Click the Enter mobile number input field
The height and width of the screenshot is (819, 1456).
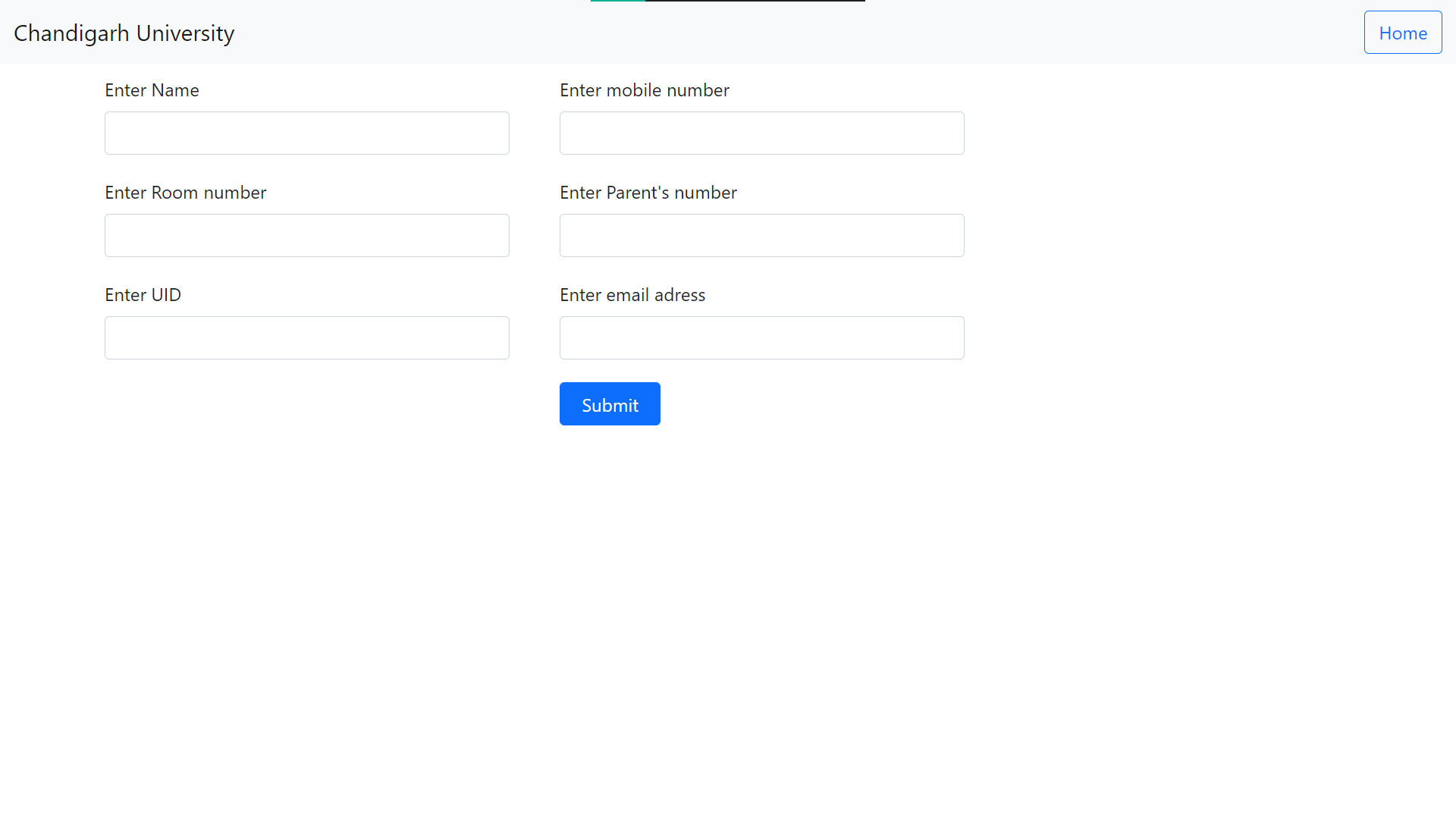click(761, 133)
